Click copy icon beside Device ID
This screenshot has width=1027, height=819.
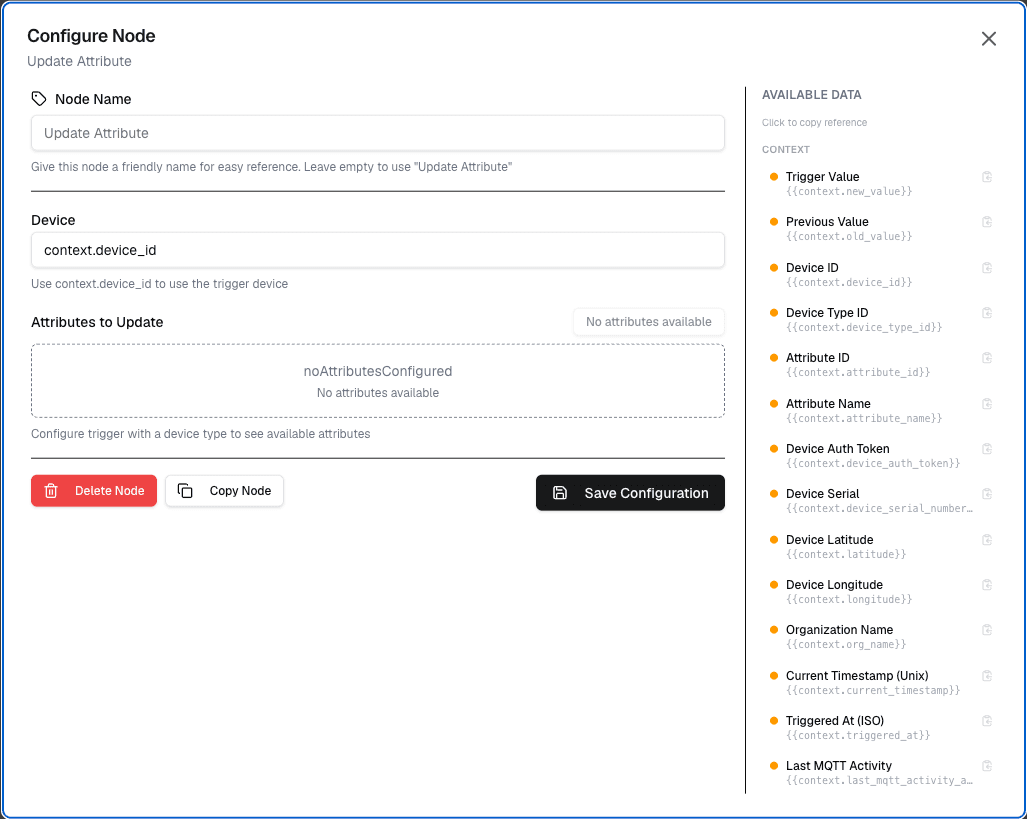pyautogui.click(x=987, y=268)
